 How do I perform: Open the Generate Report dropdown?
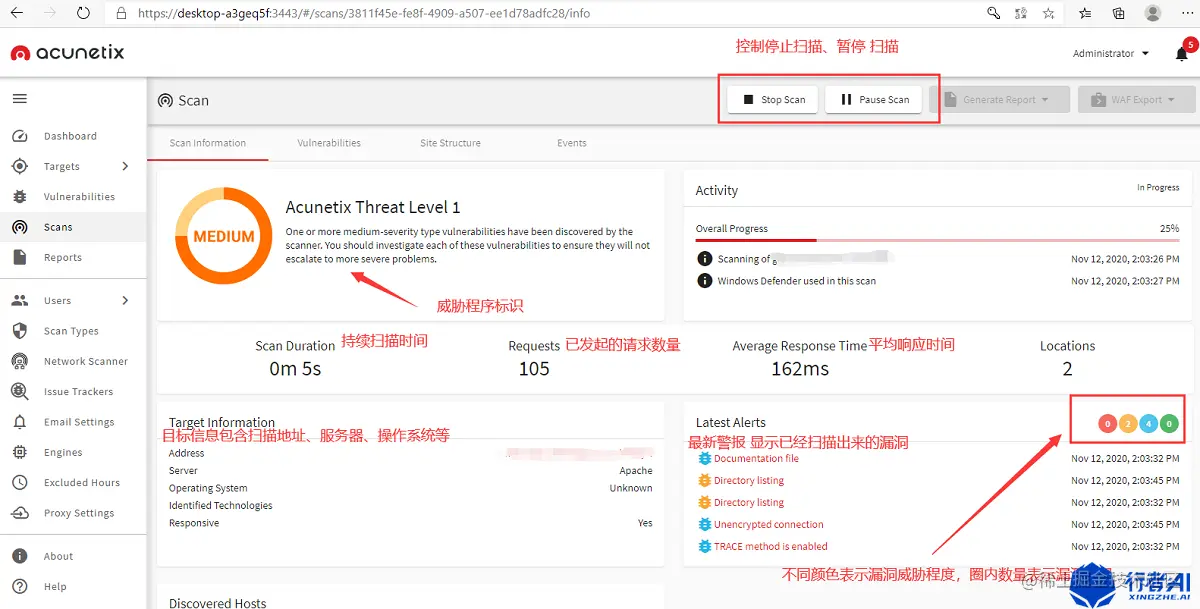[999, 100]
